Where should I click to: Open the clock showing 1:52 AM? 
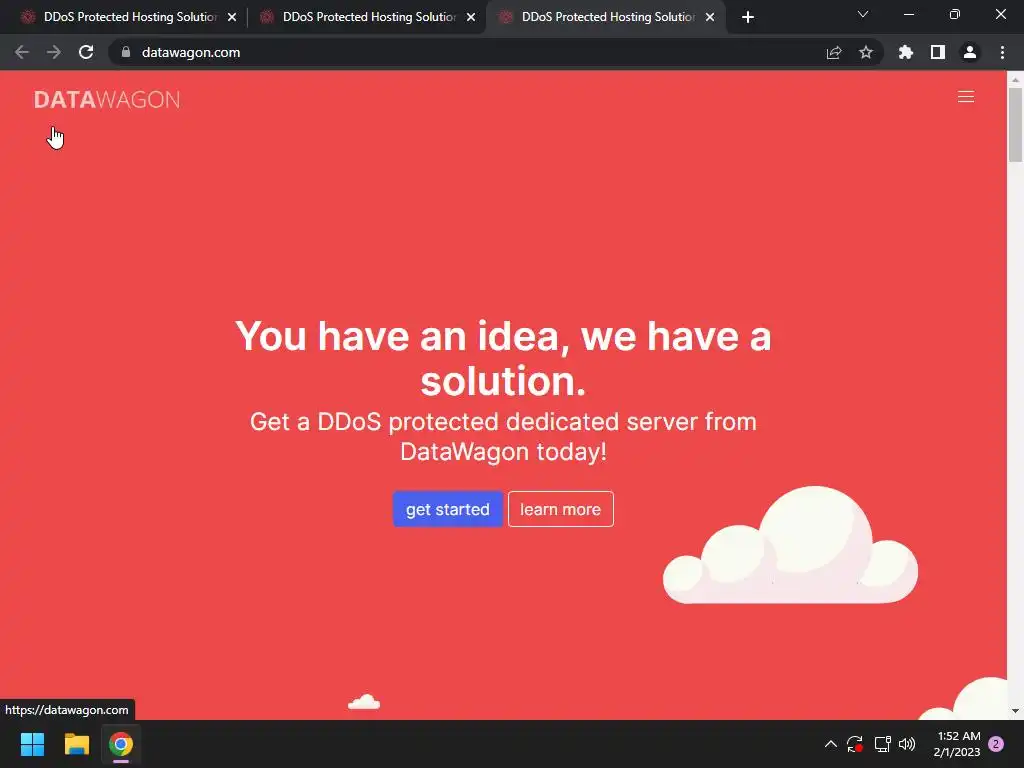click(x=957, y=744)
